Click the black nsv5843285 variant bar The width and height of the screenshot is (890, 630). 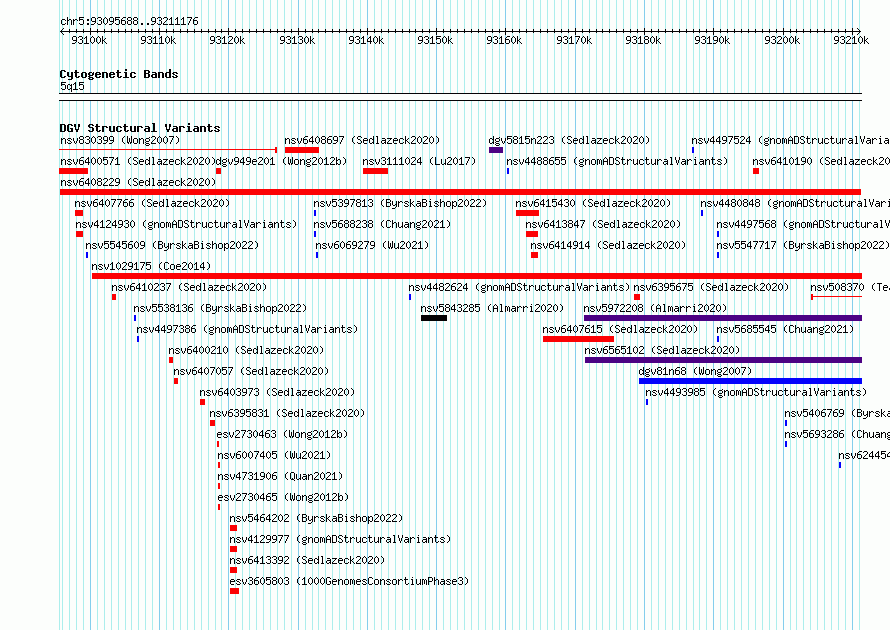coord(434,318)
